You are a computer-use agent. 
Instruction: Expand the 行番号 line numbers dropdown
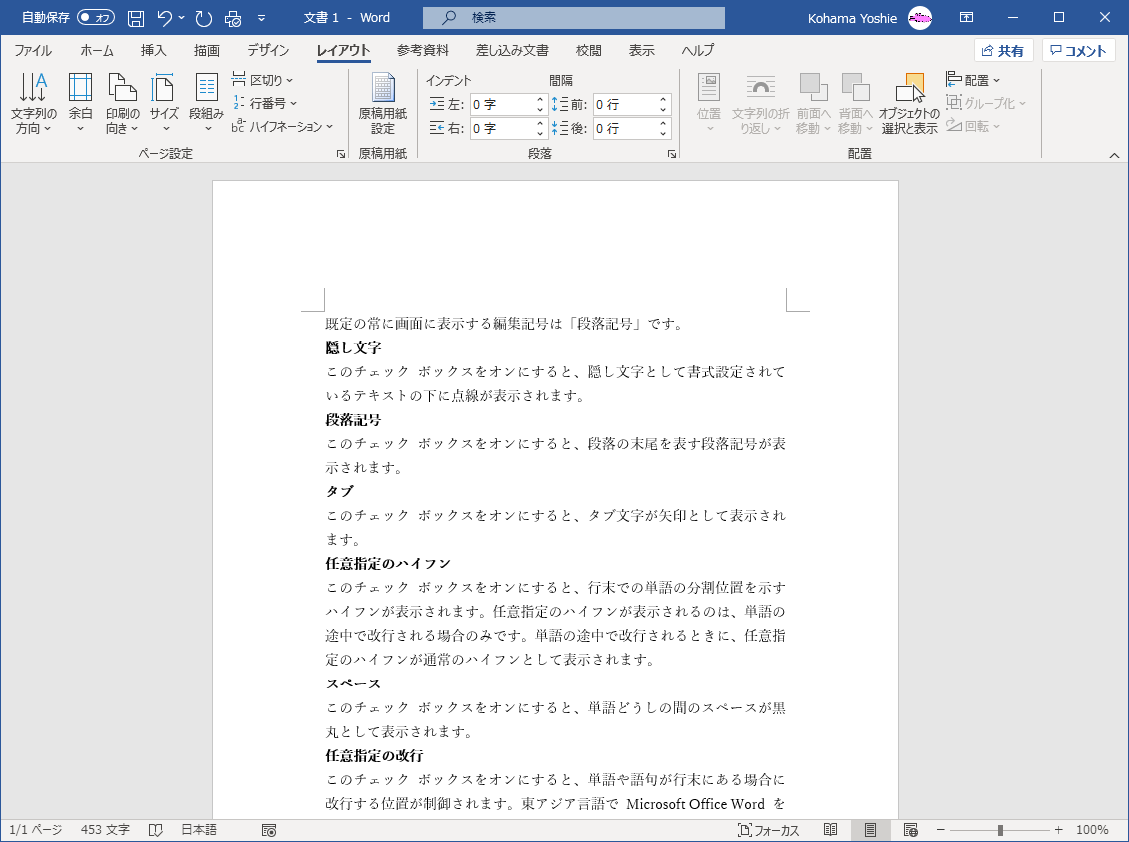click(x=266, y=103)
